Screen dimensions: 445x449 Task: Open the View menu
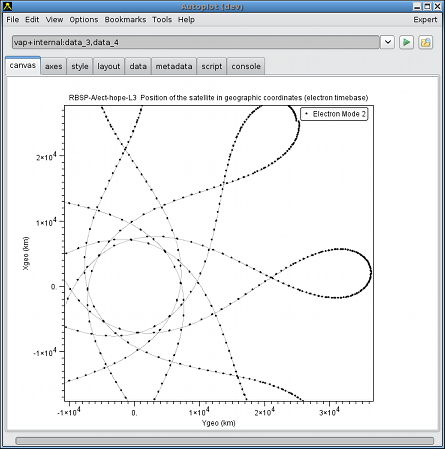point(54,20)
